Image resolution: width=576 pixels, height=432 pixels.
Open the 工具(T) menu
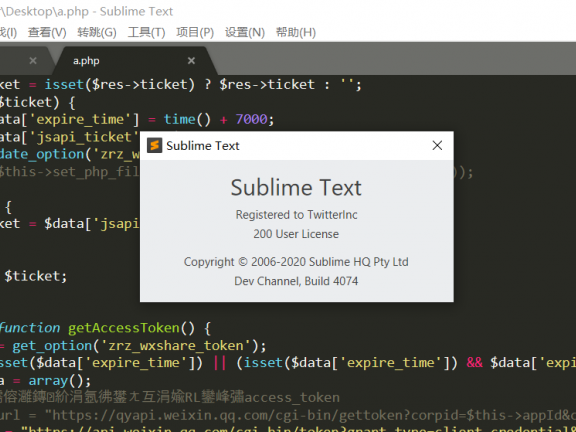pos(147,32)
